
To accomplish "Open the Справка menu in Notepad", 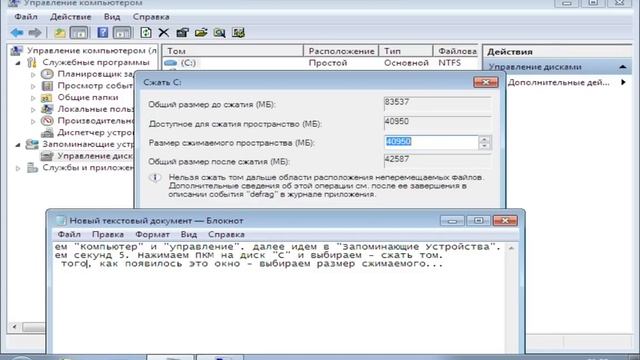I will (x=227, y=234).
